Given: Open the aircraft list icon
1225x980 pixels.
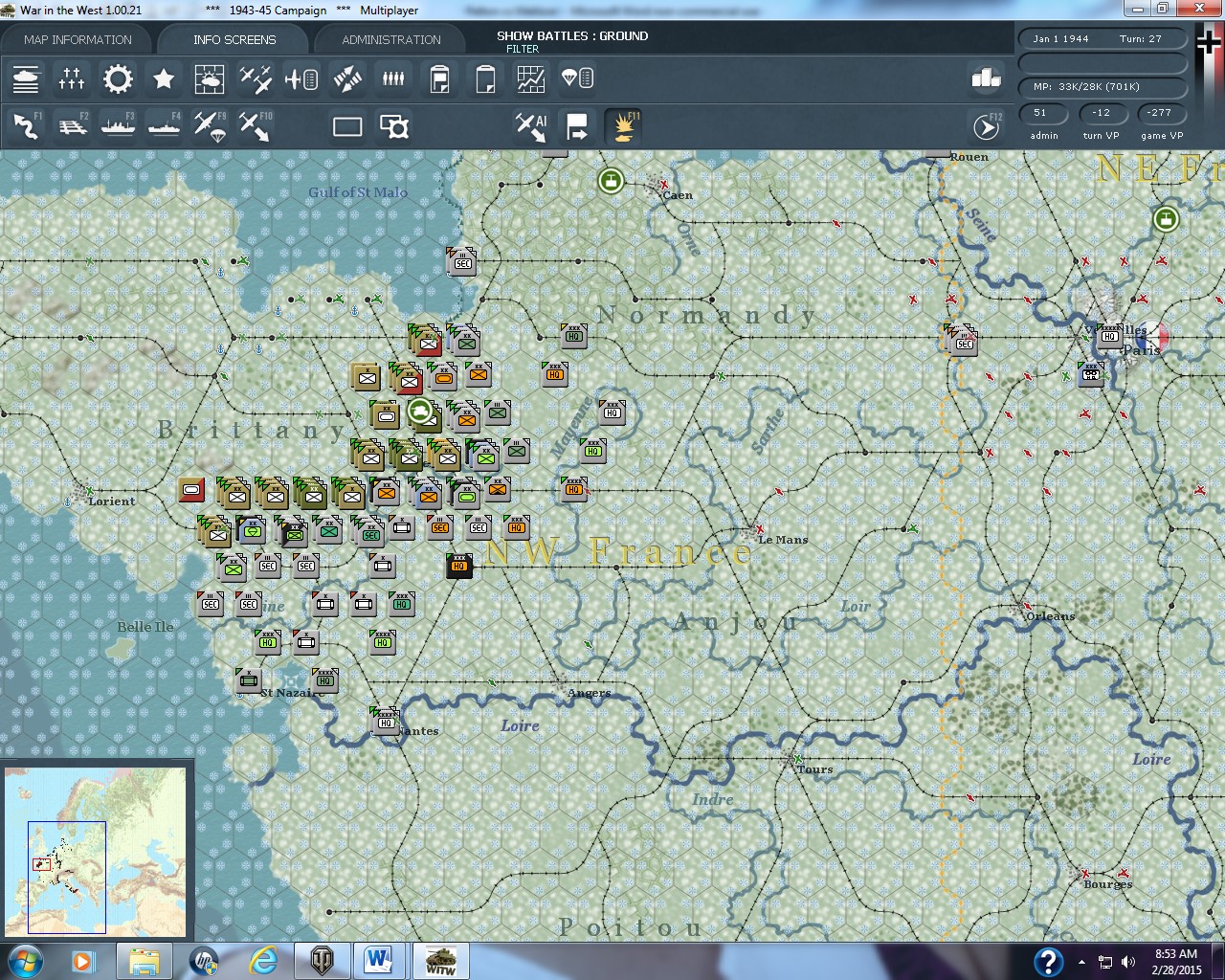Looking at the screenshot, I should (x=301, y=78).
